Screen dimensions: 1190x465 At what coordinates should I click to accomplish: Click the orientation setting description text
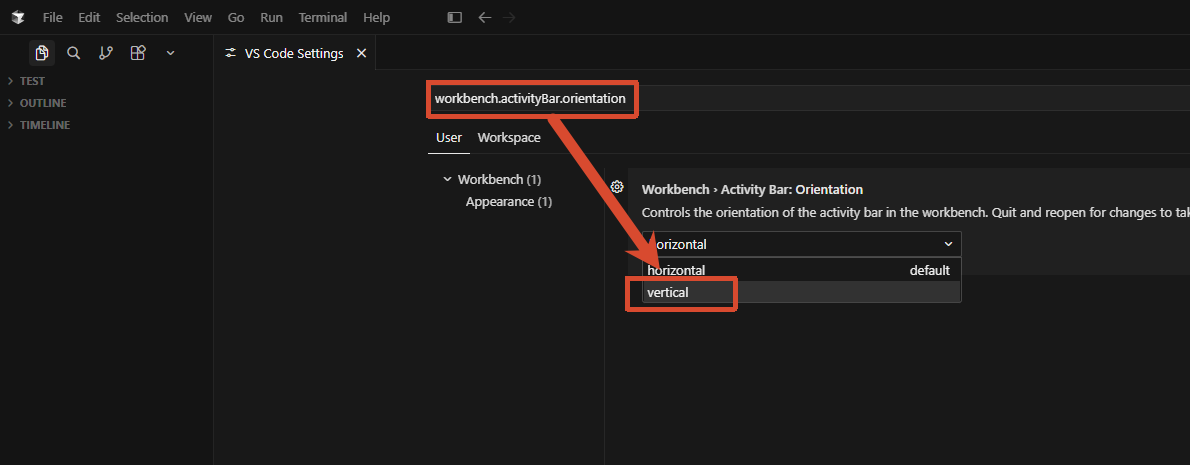(x=916, y=212)
